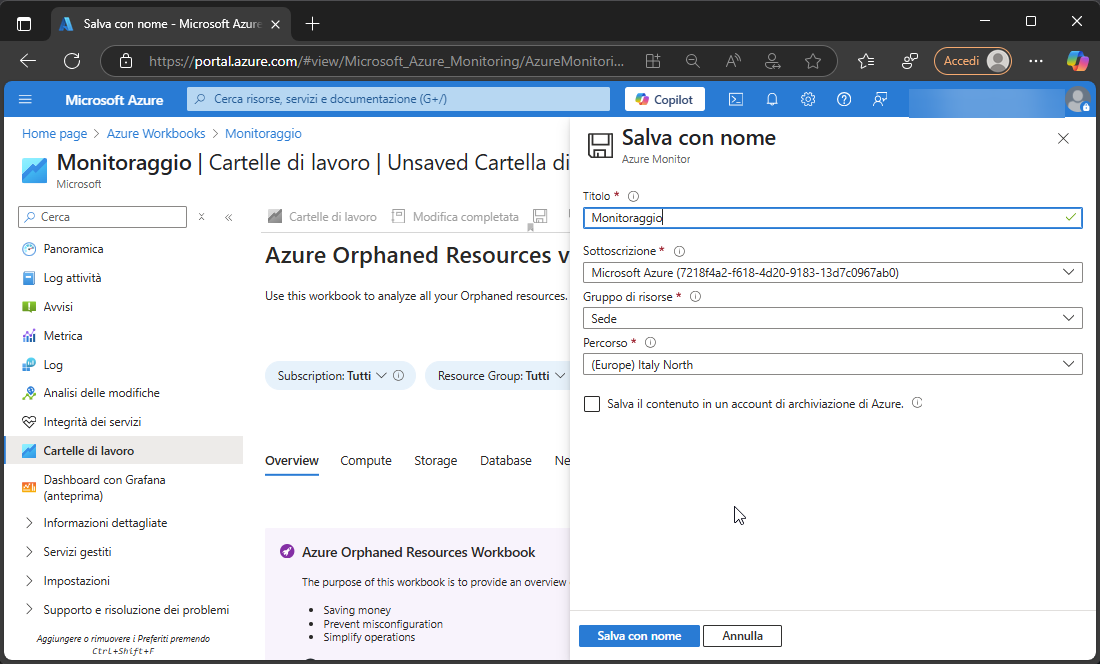Go to Azure Workbooks breadcrumb link
The height and width of the screenshot is (664, 1100).
pos(156,133)
